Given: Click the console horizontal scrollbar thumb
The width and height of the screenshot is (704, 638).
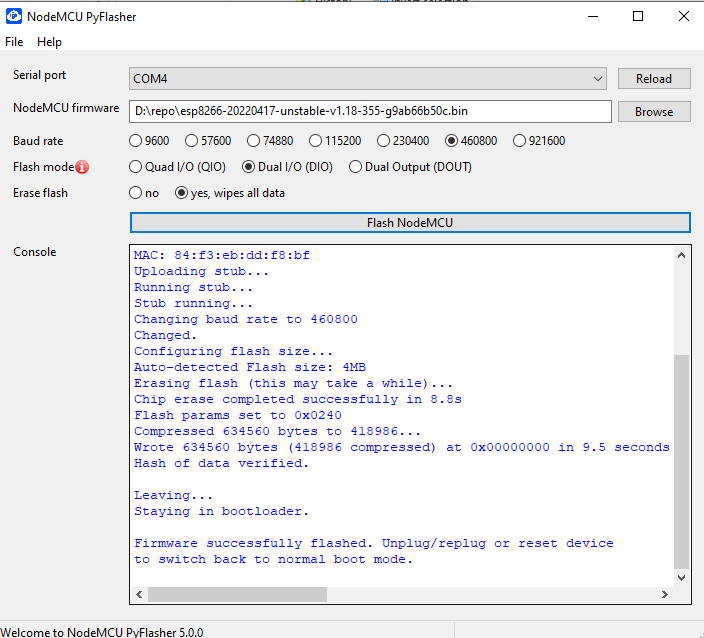Looking at the screenshot, I should 238,594.
